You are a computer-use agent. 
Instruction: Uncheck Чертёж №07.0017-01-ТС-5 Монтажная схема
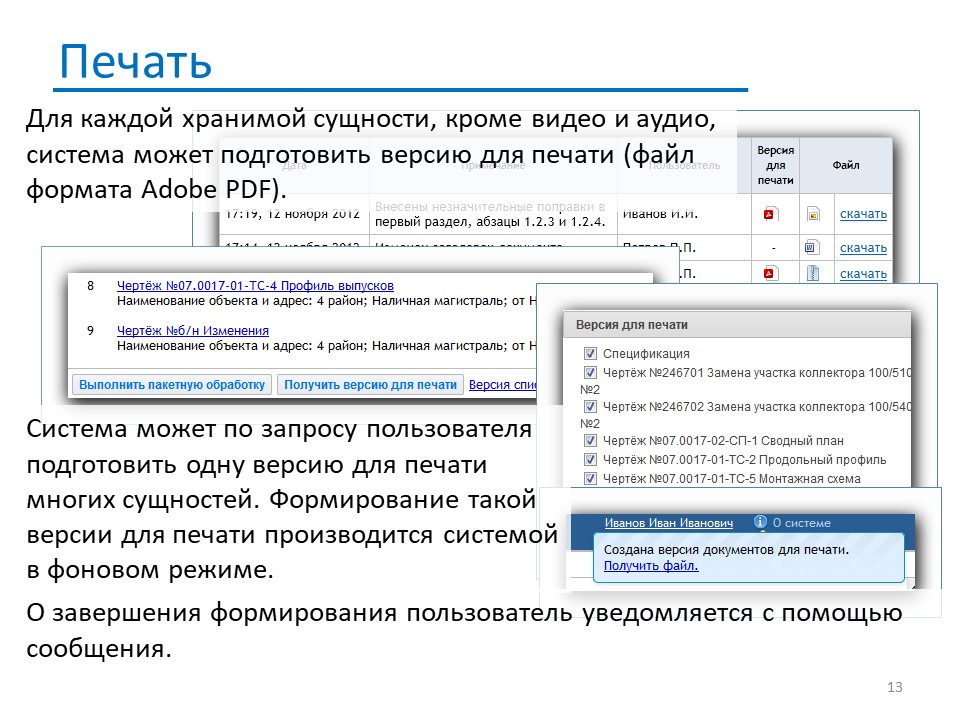point(590,478)
